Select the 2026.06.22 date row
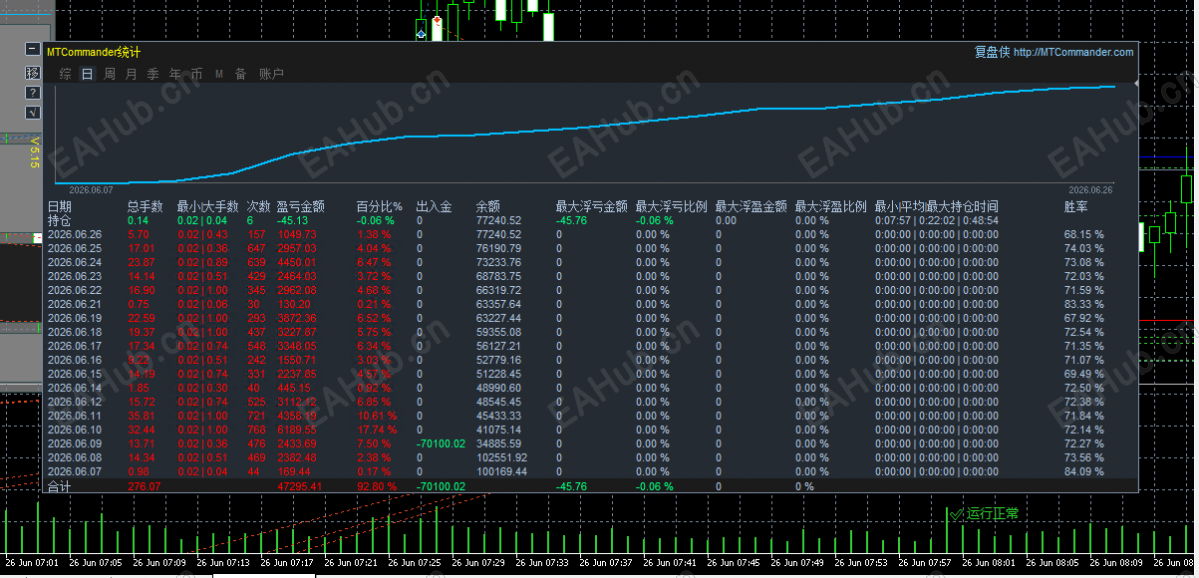The width and height of the screenshot is (1199, 578). click(x=75, y=291)
